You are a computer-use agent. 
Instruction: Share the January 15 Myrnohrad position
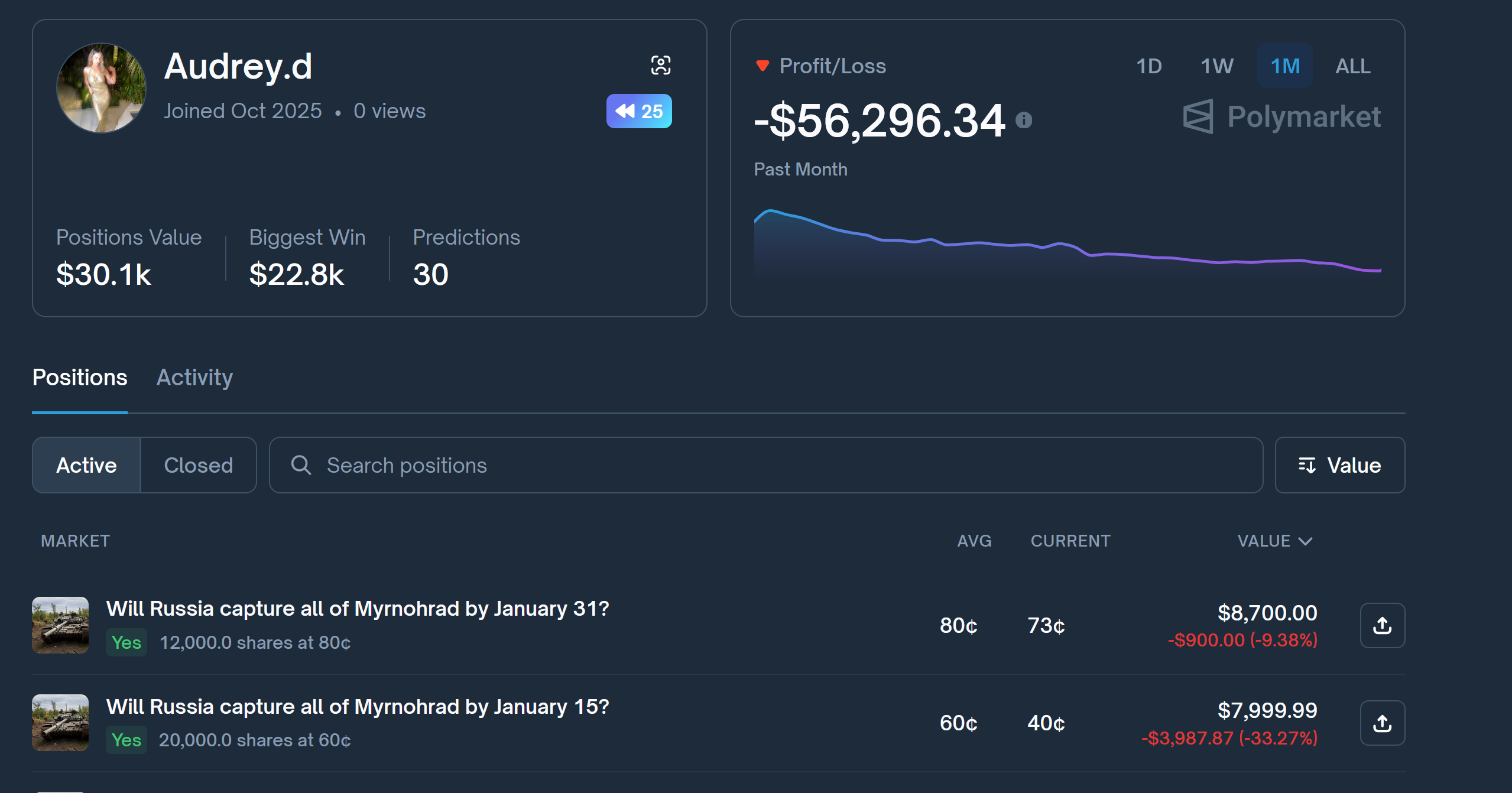coord(1382,723)
